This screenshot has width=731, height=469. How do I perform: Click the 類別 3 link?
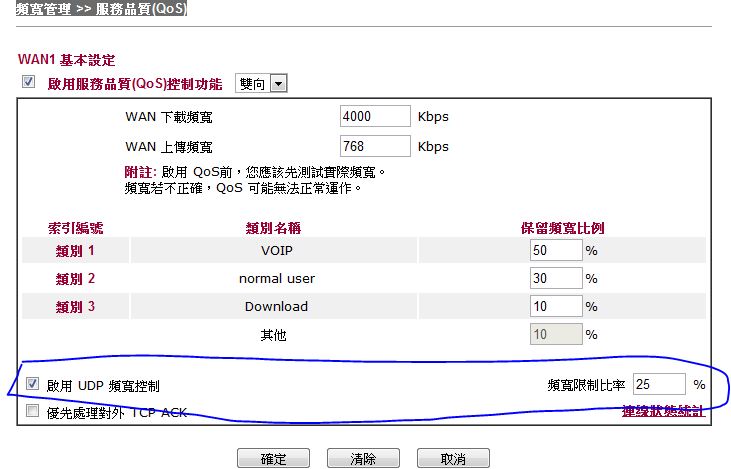[75, 307]
